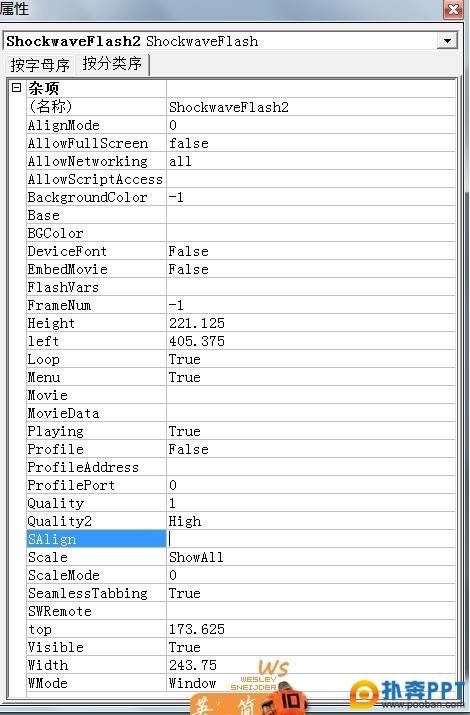Viewport: 470px width, 715px height.
Task: Close the 属性 properties window
Action: click(454, 10)
